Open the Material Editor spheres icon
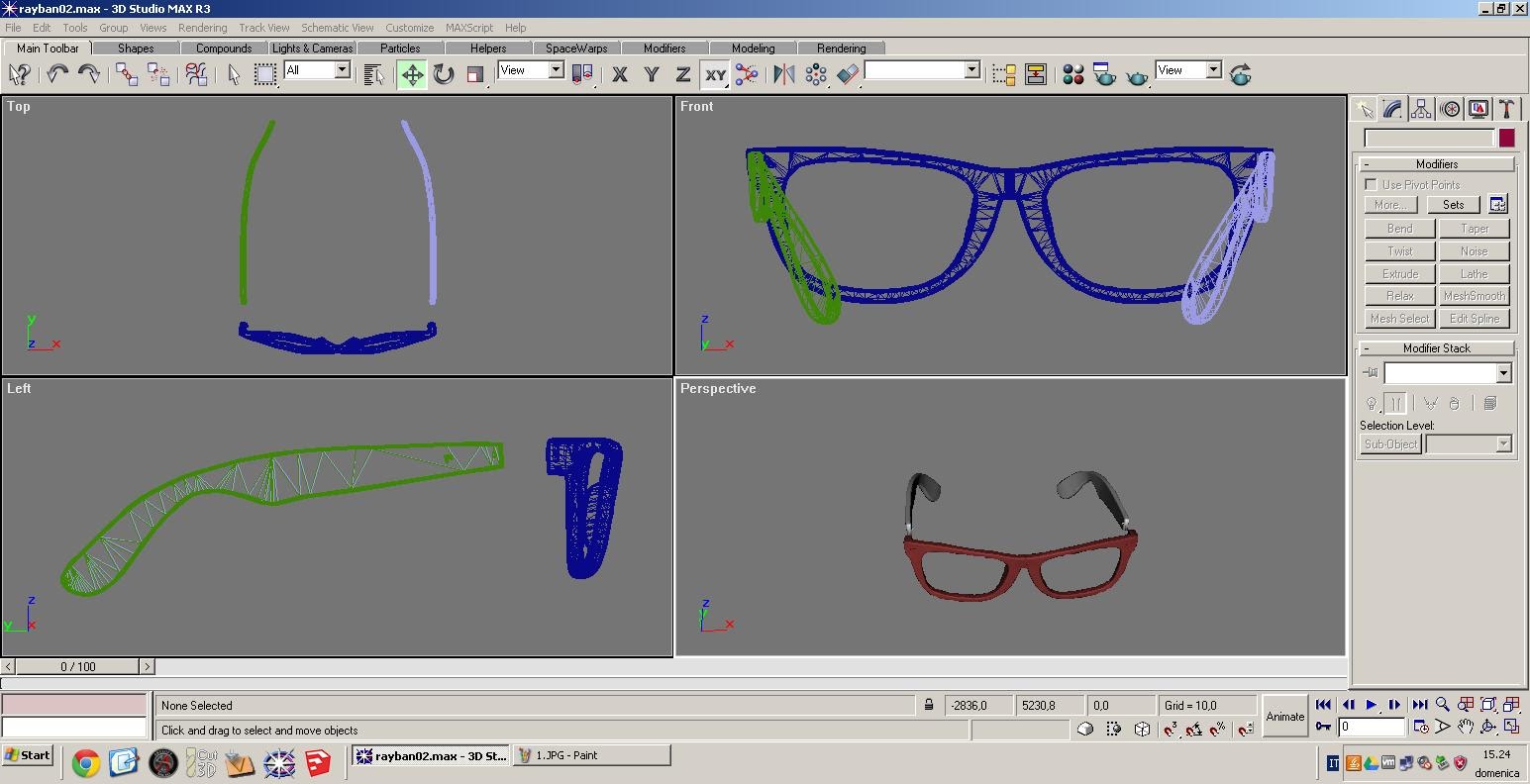The image size is (1530, 784). point(1073,74)
